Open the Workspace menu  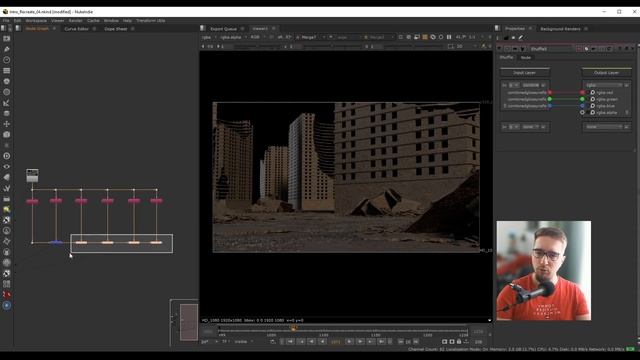point(36,20)
